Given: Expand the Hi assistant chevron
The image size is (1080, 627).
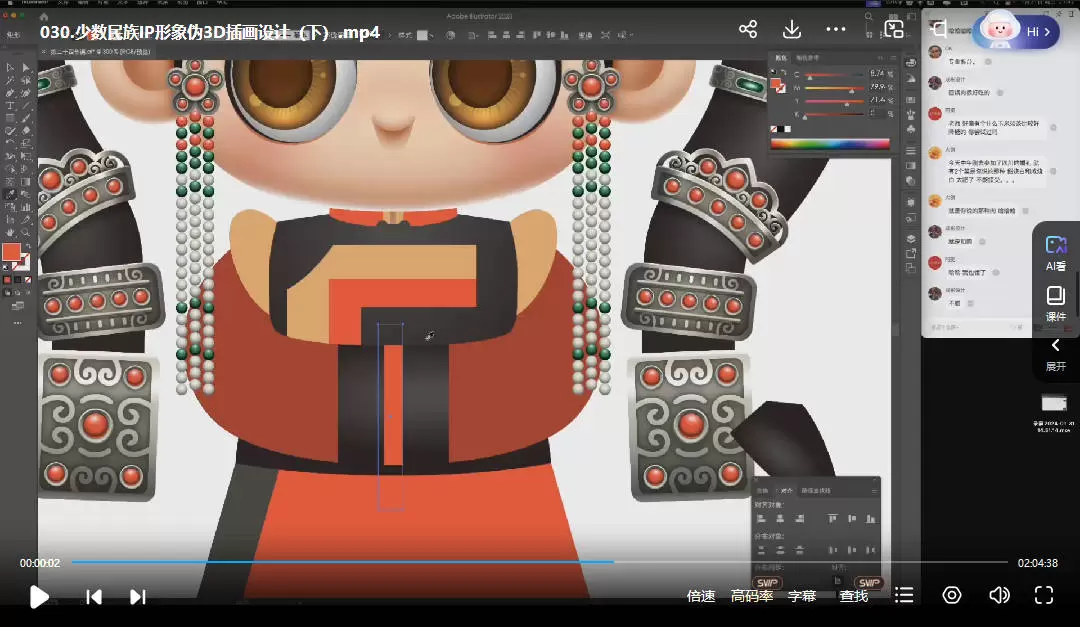Looking at the screenshot, I should [1047, 32].
